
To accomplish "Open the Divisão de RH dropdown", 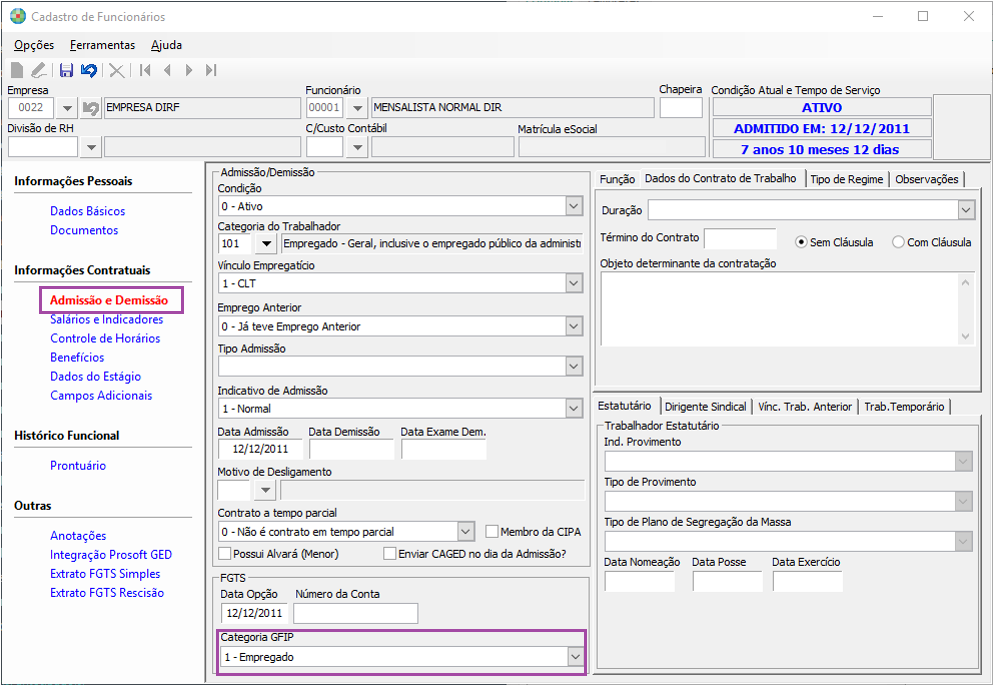I will 91,147.
